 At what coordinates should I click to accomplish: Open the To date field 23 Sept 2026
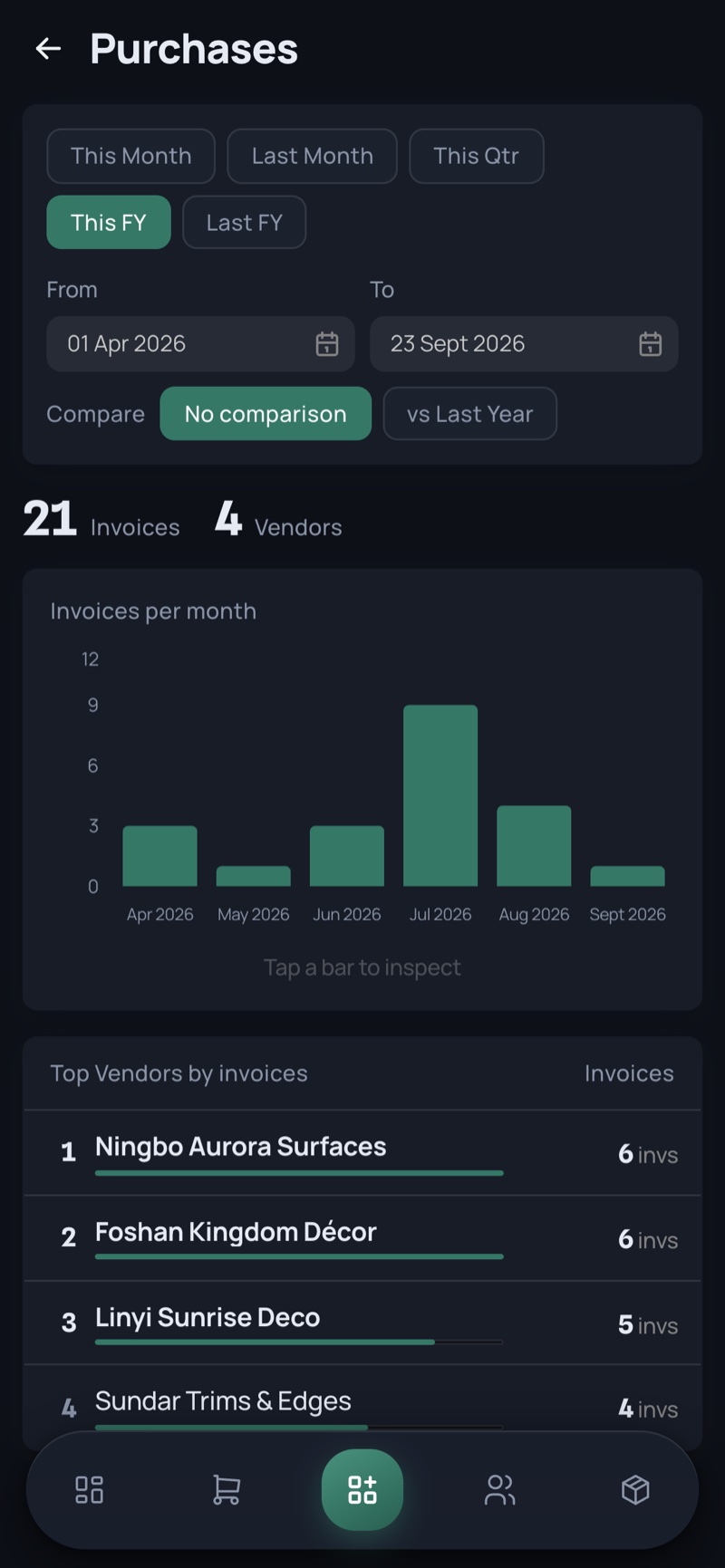point(524,344)
